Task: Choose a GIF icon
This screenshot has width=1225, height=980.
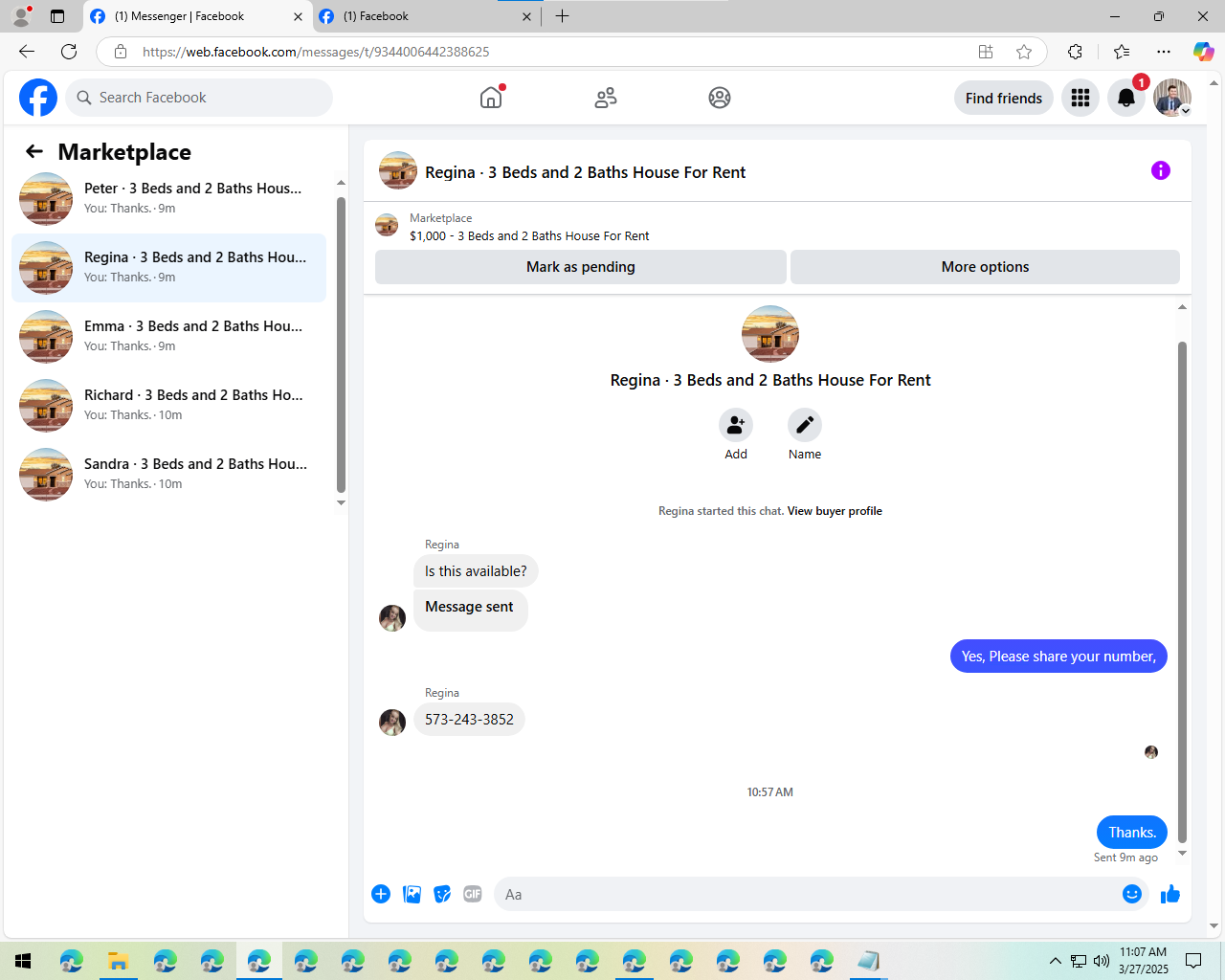Action: tap(473, 894)
